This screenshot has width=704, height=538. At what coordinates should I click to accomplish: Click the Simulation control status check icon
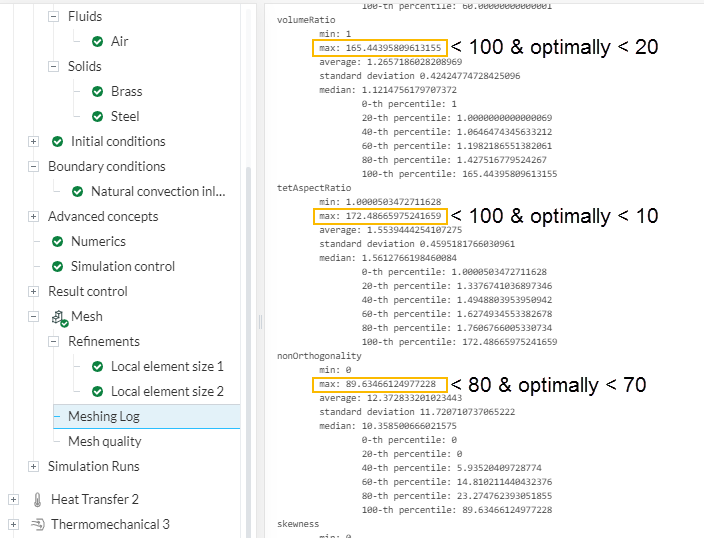57,267
